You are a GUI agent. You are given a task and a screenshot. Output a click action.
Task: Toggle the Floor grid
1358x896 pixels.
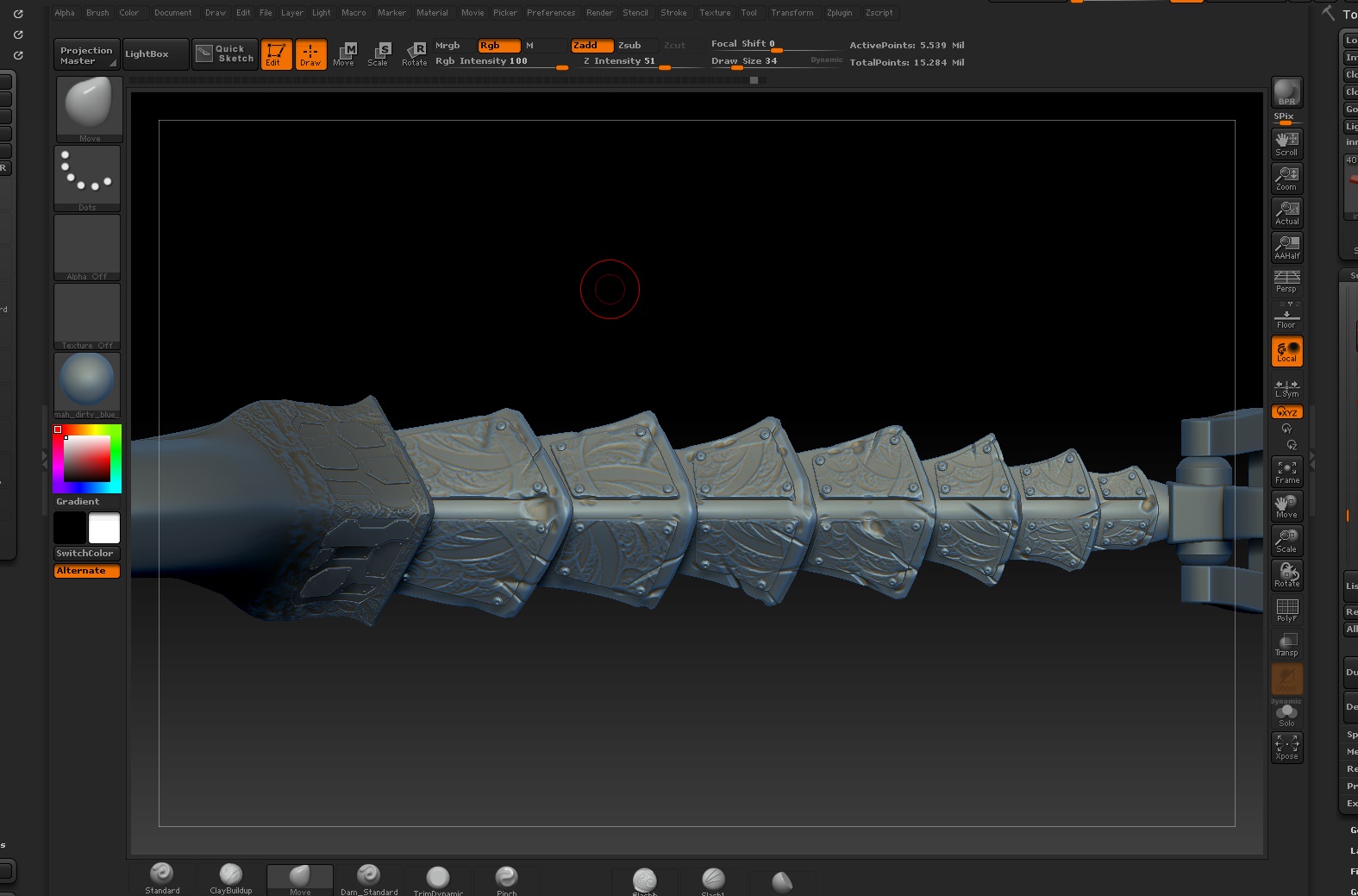pos(1286,316)
